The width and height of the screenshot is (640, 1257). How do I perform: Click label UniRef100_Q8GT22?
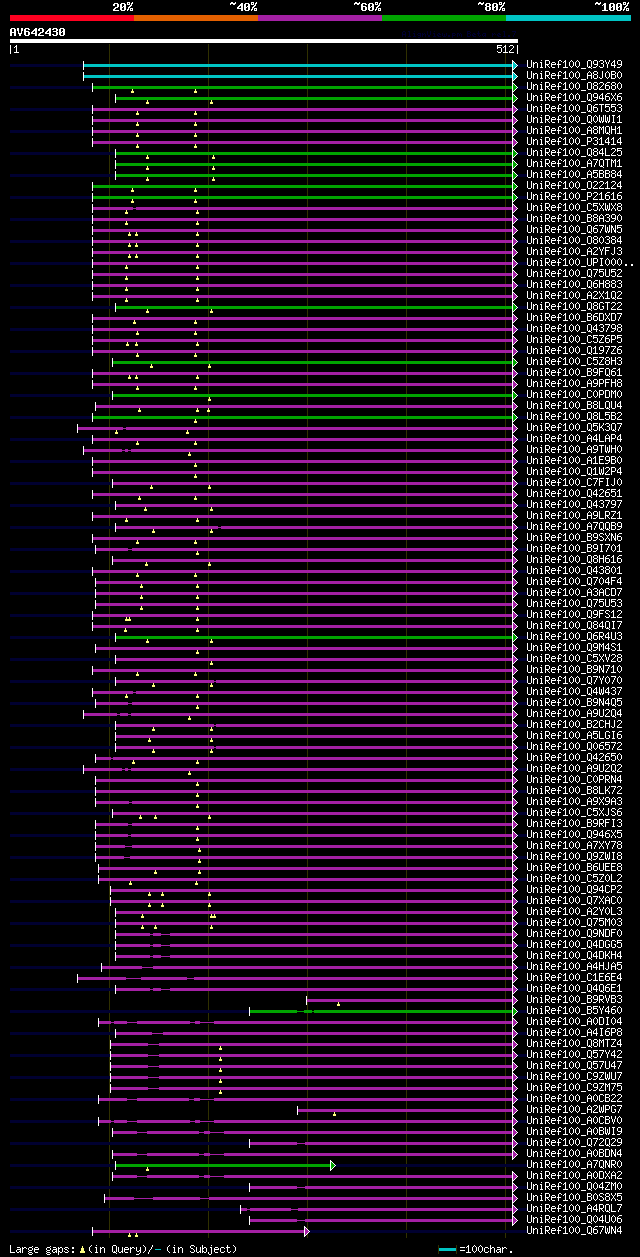[x=574, y=307]
